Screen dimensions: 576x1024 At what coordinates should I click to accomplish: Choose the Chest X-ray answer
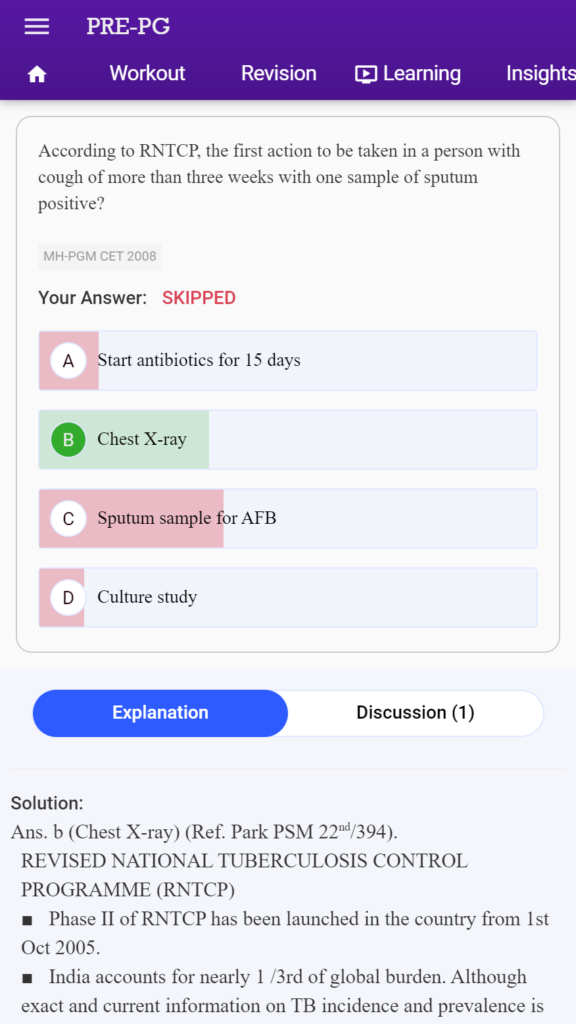[x=288, y=440]
